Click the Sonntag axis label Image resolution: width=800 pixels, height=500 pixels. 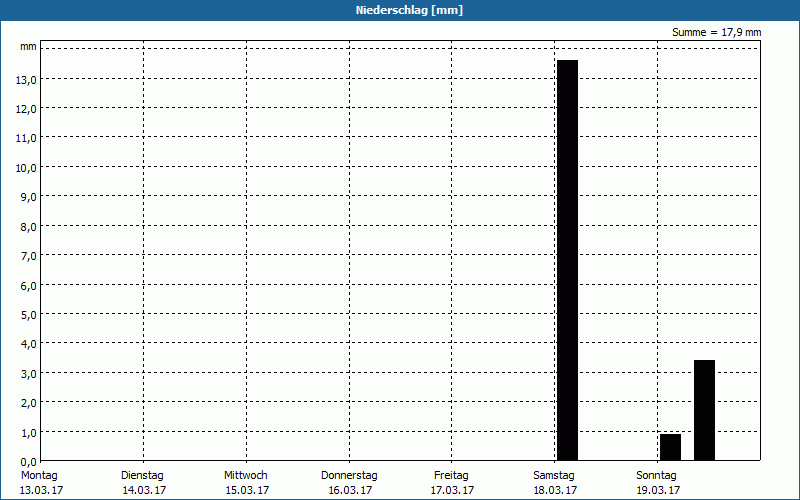[x=656, y=475]
